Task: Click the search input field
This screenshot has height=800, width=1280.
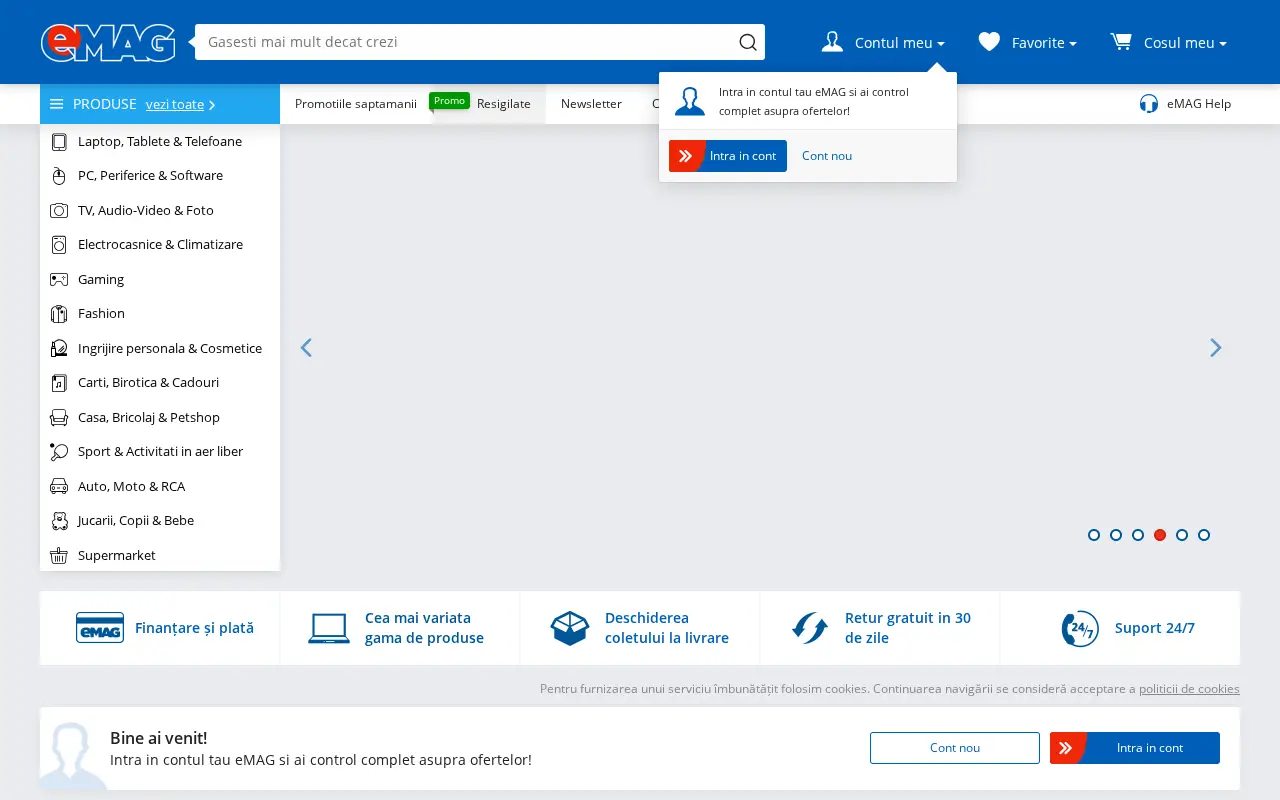Action: tap(465, 42)
